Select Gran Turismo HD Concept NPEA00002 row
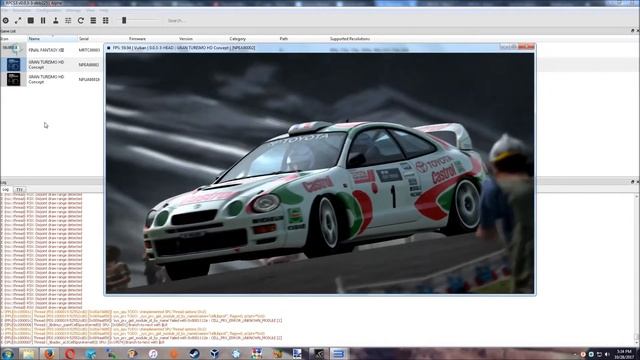 [x=52, y=64]
